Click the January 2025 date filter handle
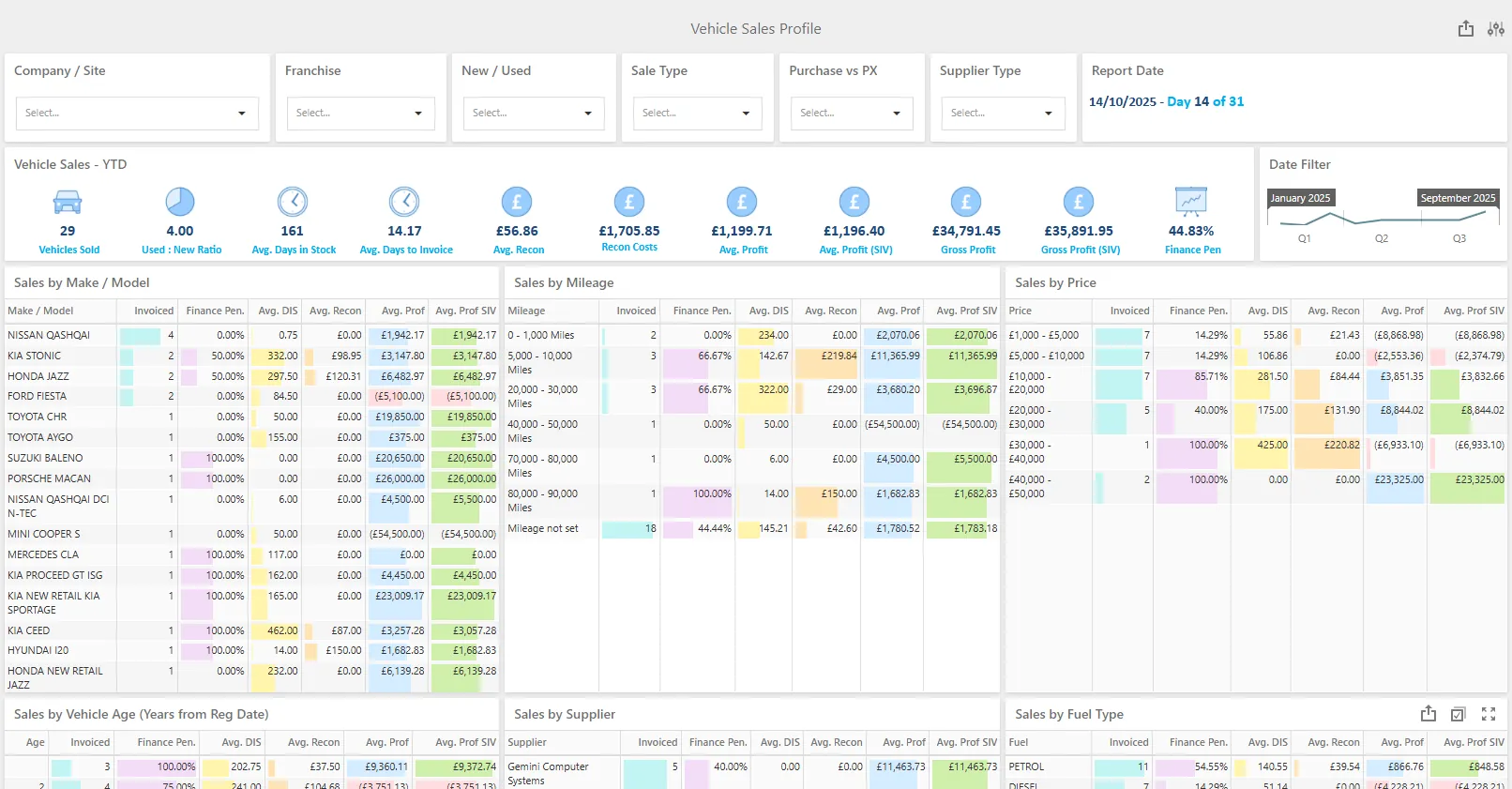1512x789 pixels. point(1300,198)
